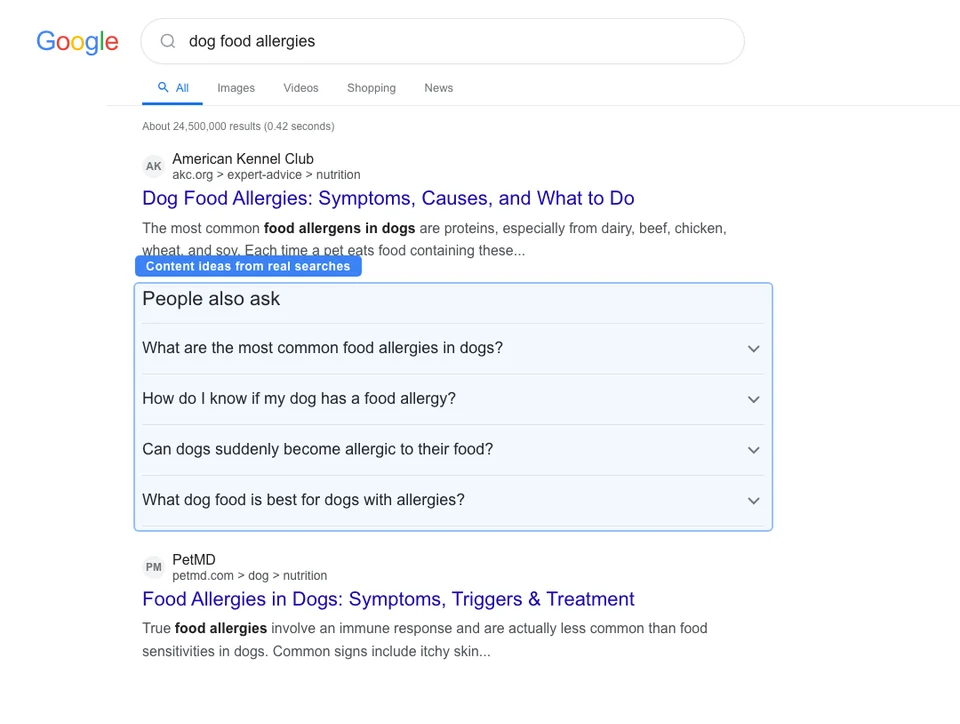
Task: Switch to the Images tab
Action: pyautogui.click(x=236, y=88)
